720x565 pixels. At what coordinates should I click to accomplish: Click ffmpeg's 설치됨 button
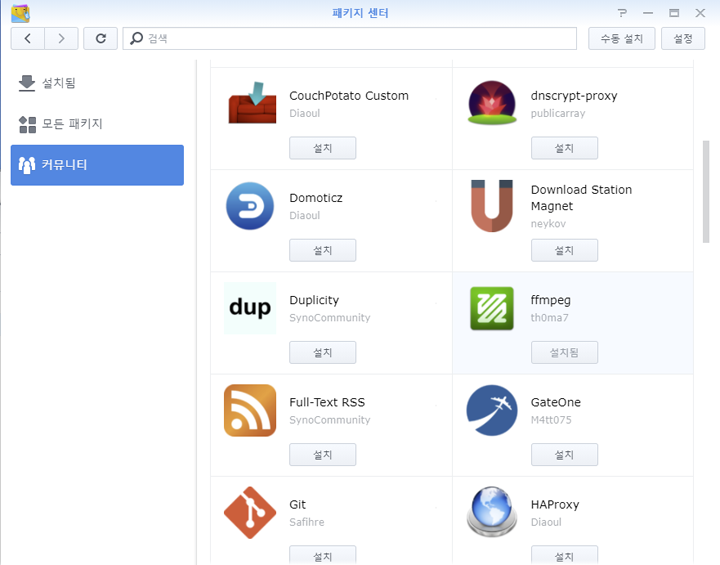point(564,352)
